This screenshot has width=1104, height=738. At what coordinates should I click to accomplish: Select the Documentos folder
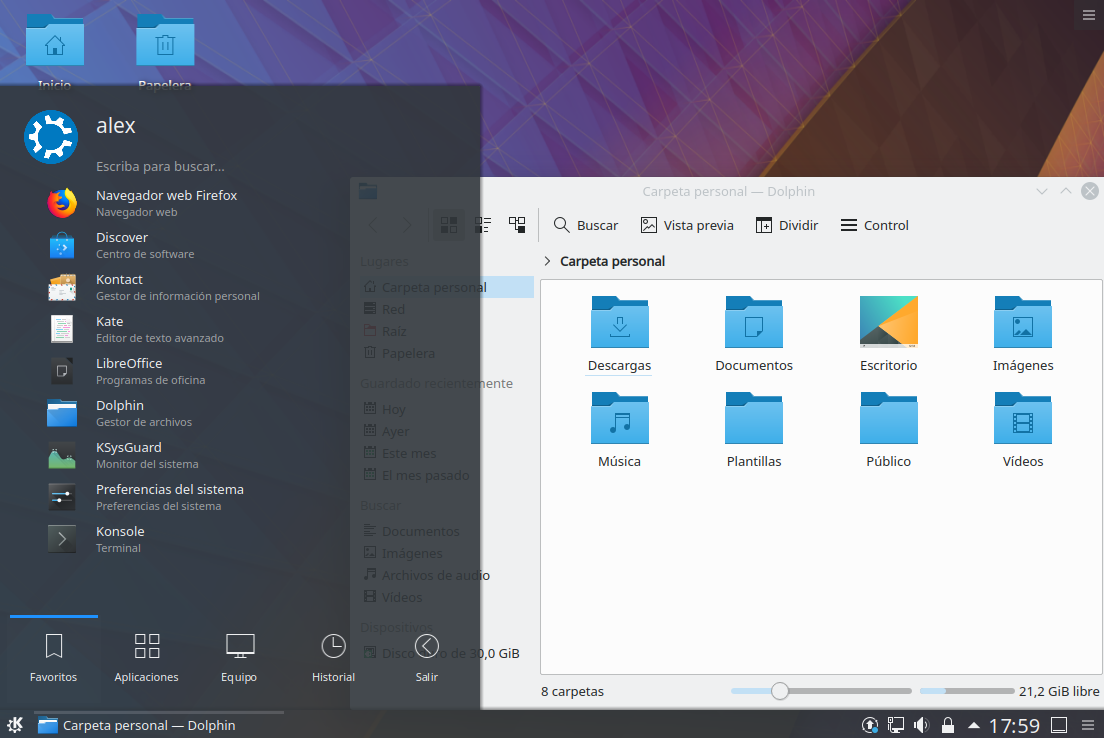754,334
